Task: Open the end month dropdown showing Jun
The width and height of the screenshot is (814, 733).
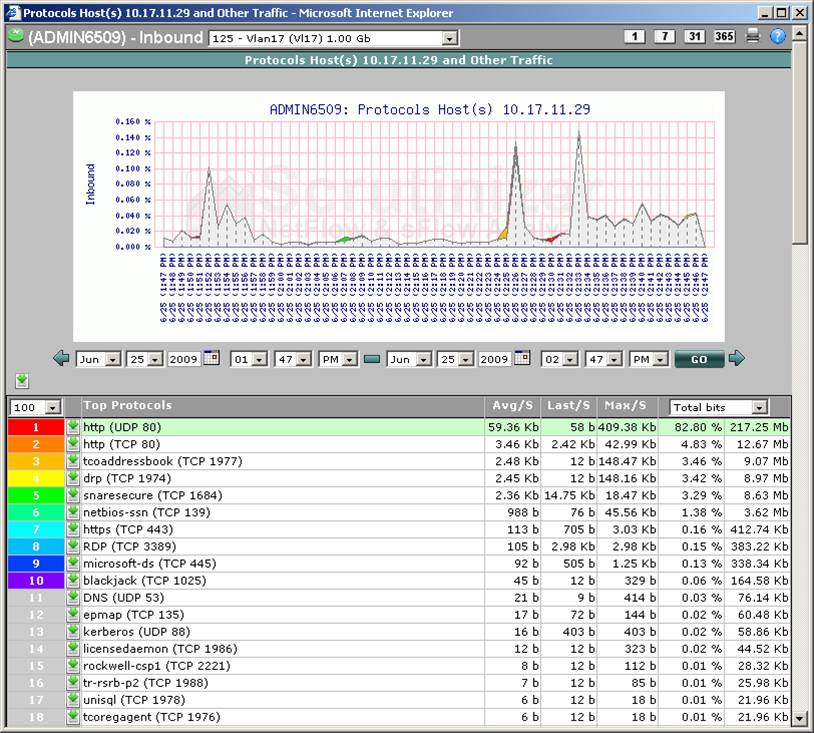Action: (409, 359)
